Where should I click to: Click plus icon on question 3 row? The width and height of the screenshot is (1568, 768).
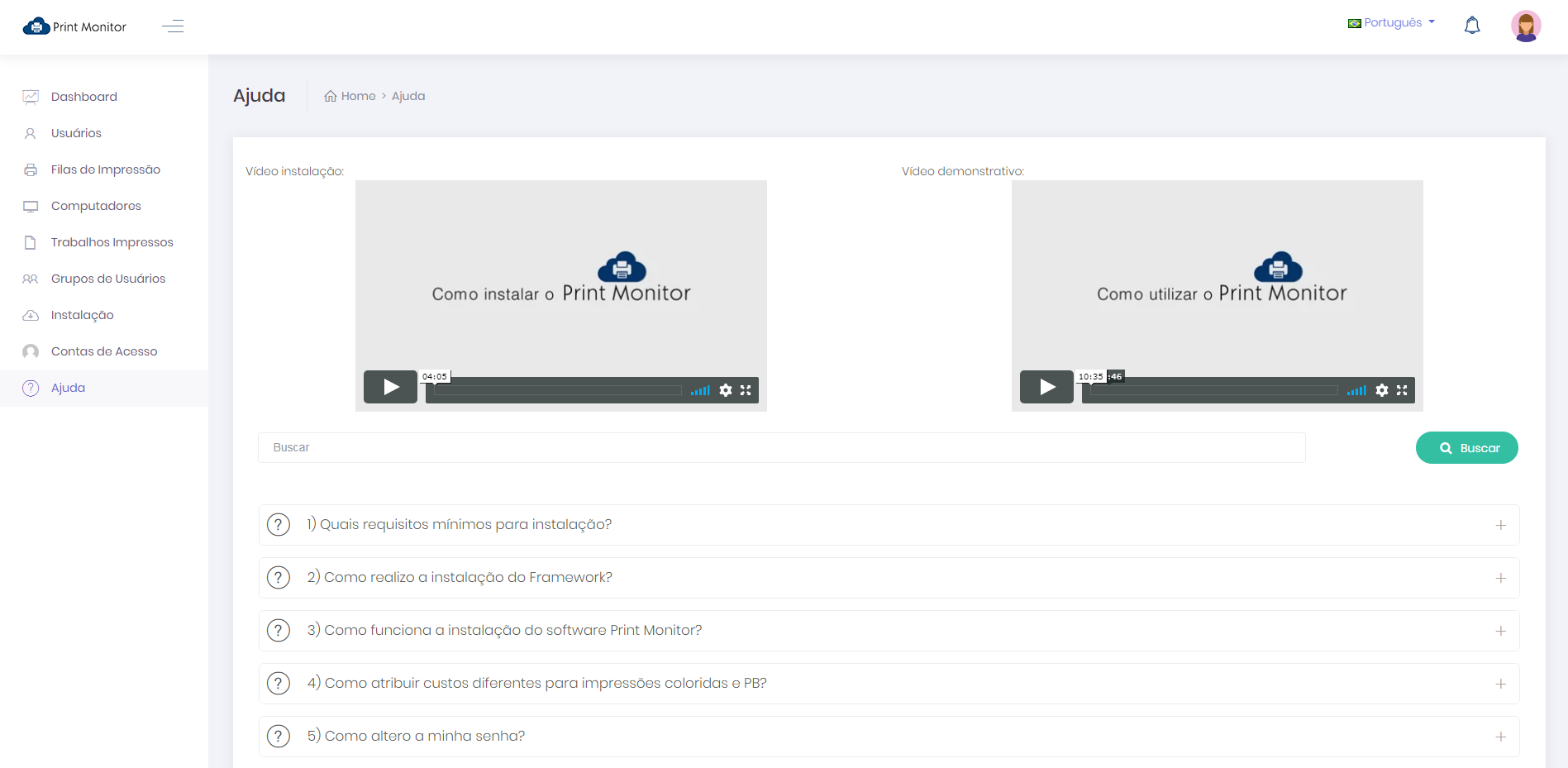1501,631
